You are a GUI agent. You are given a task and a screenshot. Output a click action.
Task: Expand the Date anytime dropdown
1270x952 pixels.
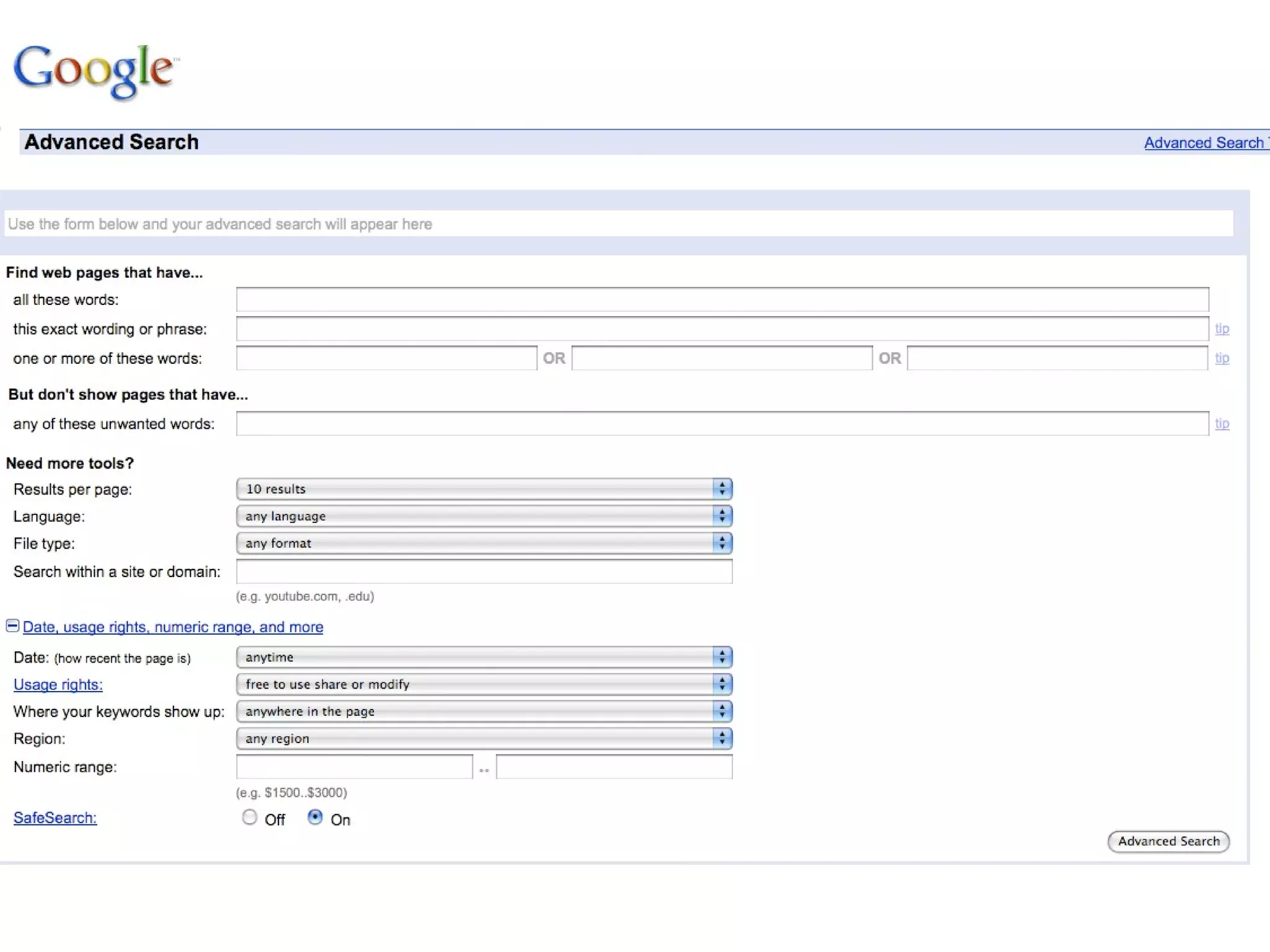pyautogui.click(x=484, y=657)
